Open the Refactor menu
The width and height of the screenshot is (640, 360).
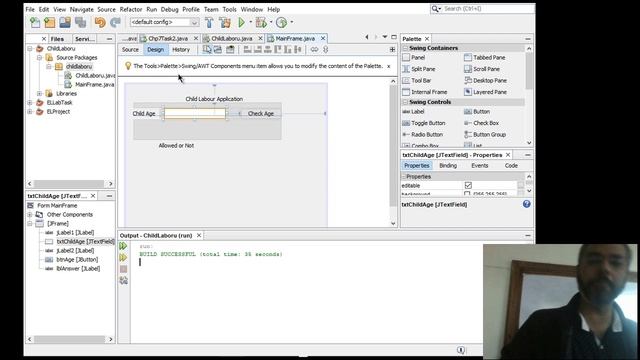(x=131, y=9)
